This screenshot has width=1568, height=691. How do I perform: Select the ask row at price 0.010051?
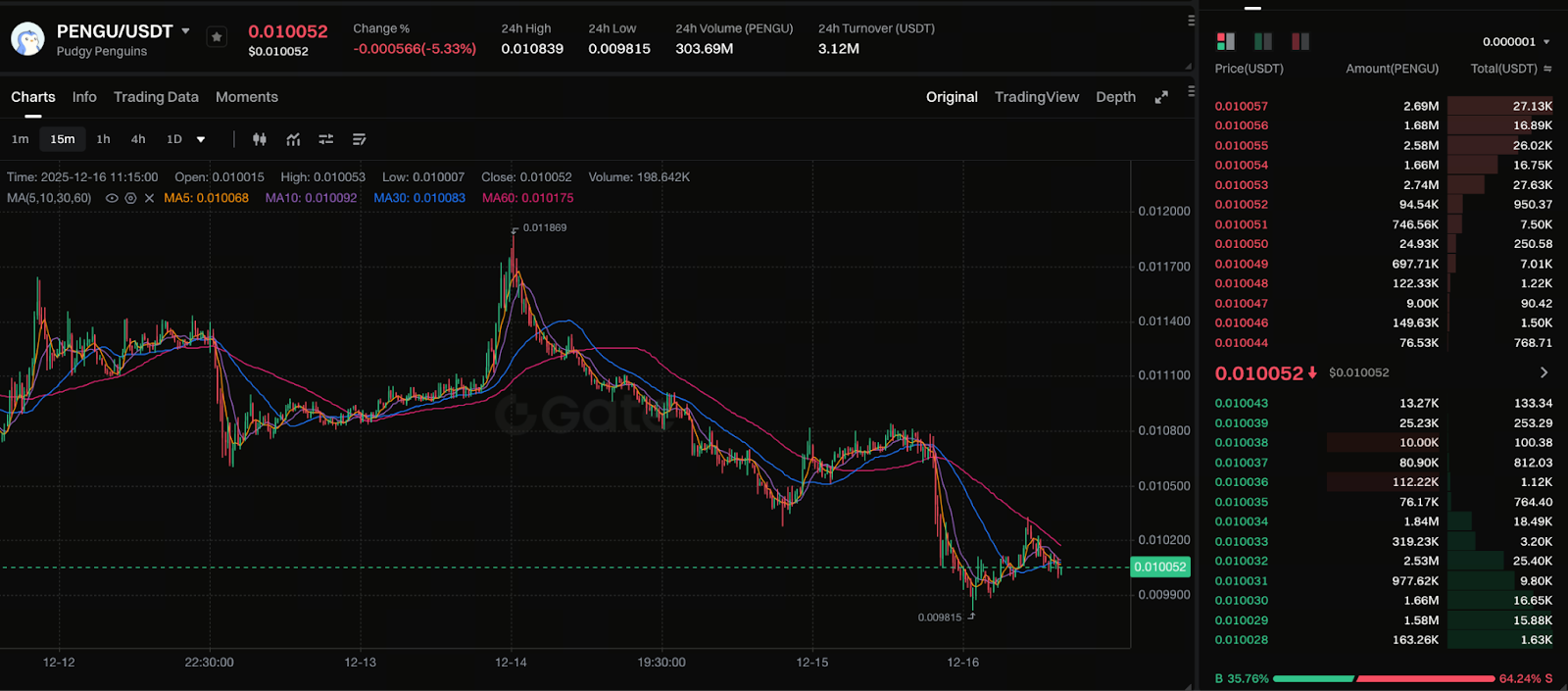pyautogui.click(x=1384, y=224)
